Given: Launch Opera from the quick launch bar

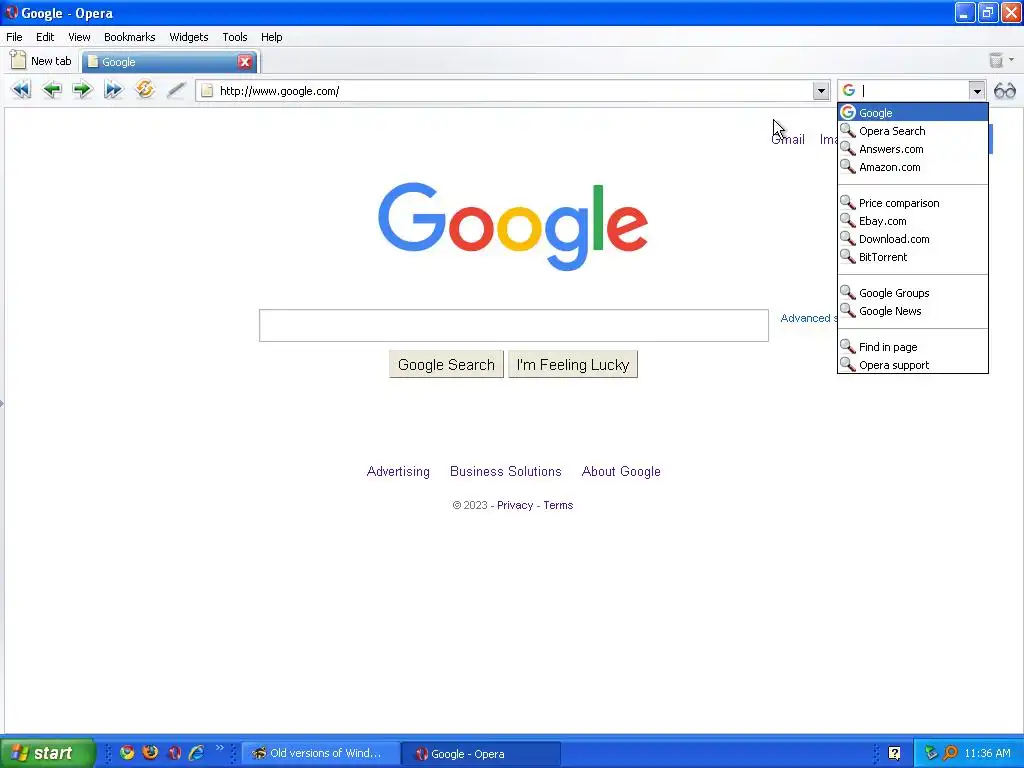Looking at the screenshot, I should [x=174, y=753].
